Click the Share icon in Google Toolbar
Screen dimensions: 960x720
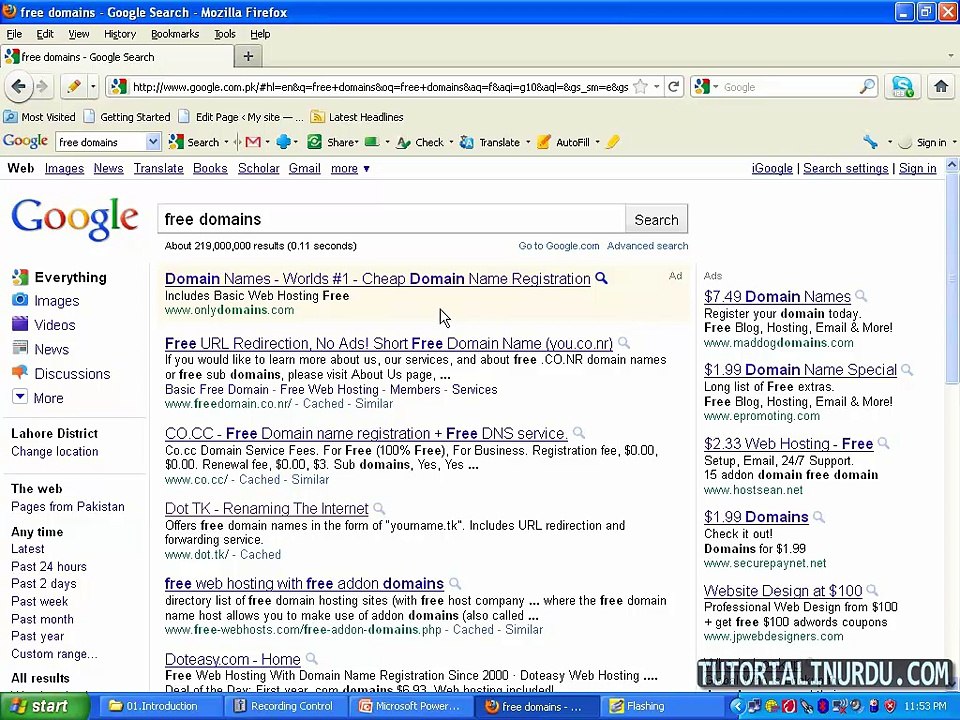314,142
